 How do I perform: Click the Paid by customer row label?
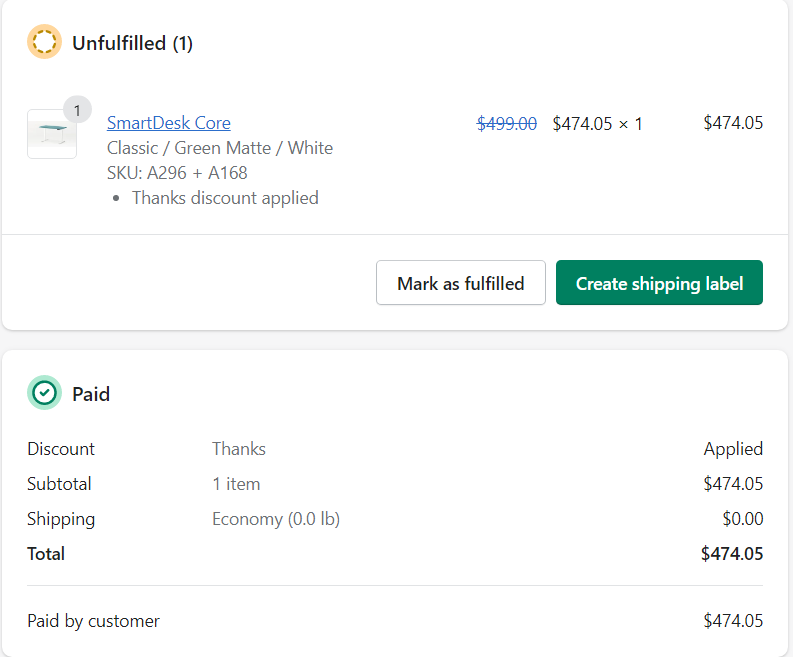[x=93, y=621]
